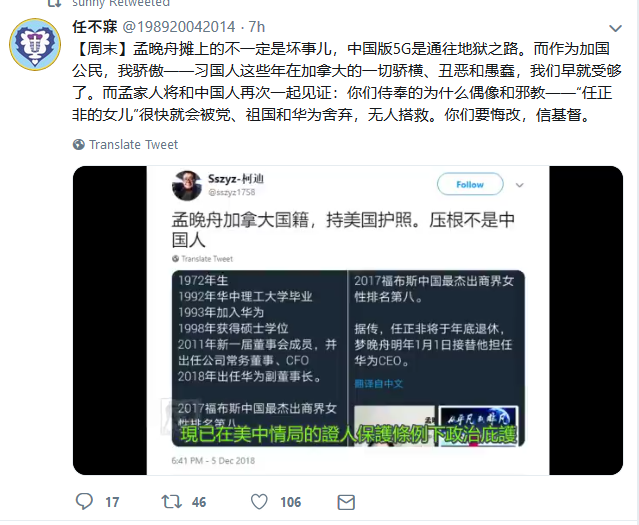The height and width of the screenshot is (525, 639).
Task: Open the 7h timestamp link
Action: [x=257, y=27]
